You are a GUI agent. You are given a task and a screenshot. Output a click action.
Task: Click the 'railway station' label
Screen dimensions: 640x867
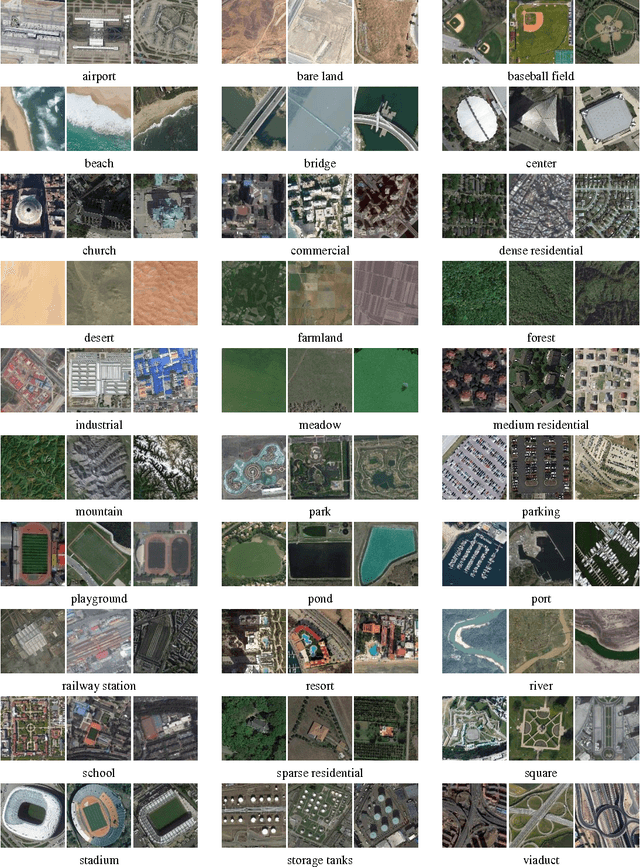pyautogui.click(x=99, y=686)
